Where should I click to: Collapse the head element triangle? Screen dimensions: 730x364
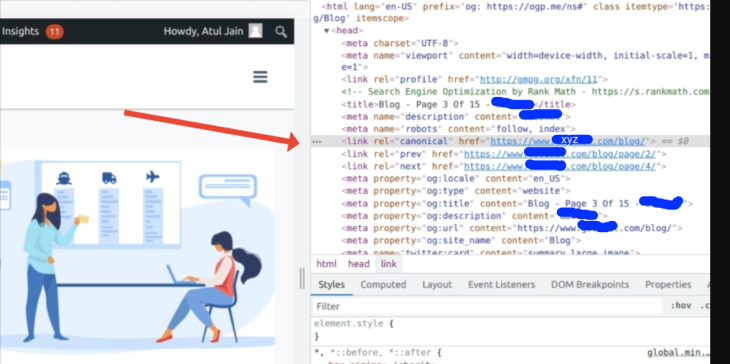coord(327,31)
